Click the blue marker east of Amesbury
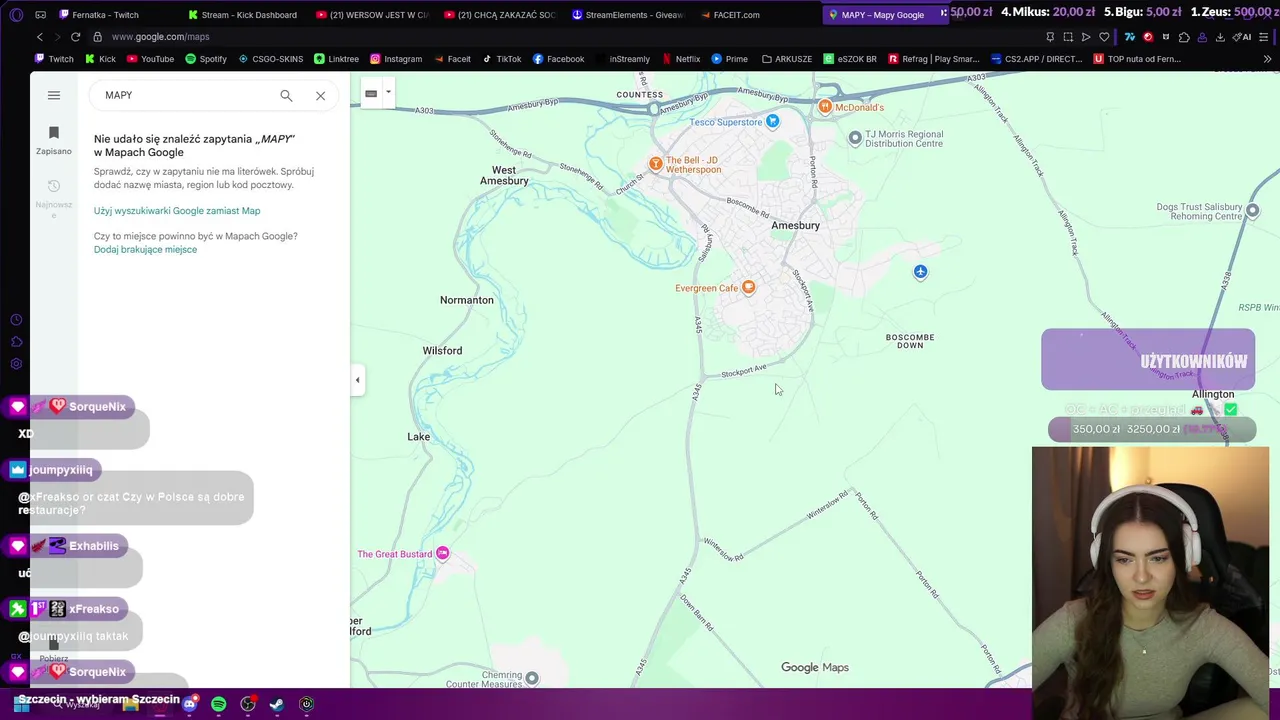Screen dimensions: 1280x720 pos(920,272)
